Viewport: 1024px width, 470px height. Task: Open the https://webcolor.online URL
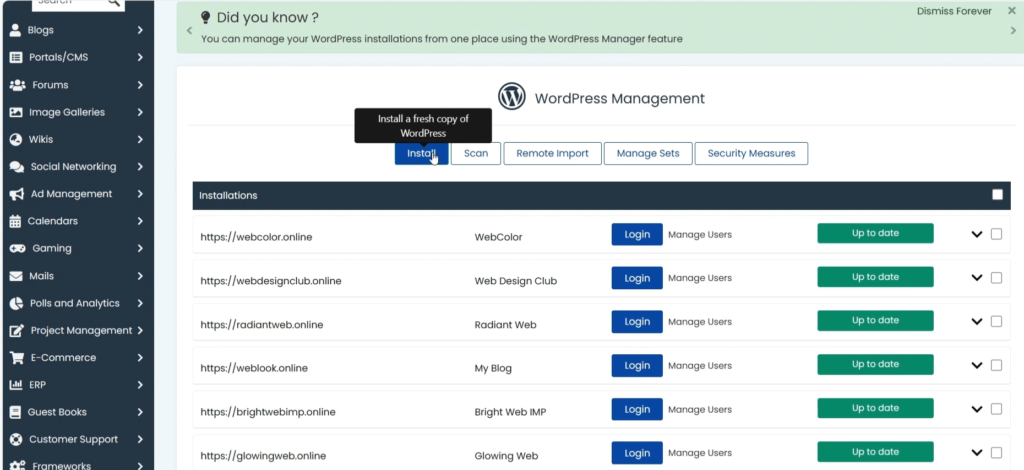point(256,237)
